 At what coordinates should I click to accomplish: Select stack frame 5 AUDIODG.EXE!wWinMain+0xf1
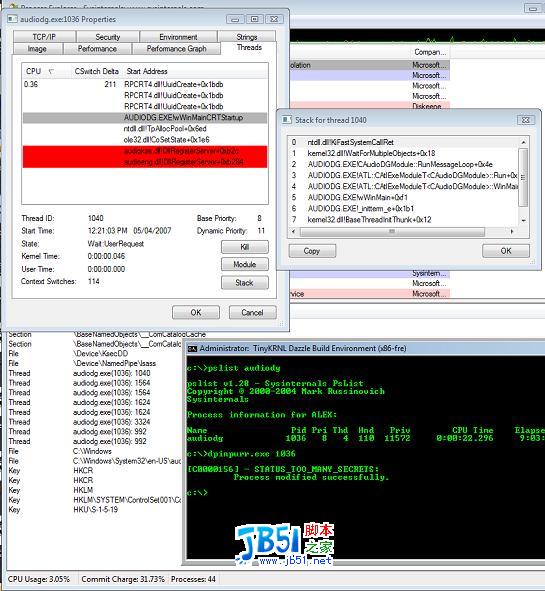(x=403, y=198)
